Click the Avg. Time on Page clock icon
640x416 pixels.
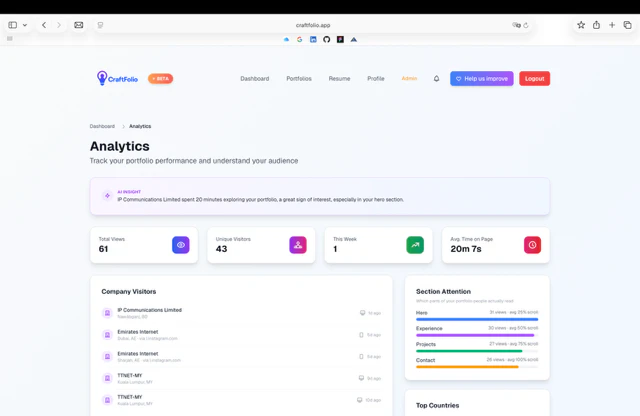[x=532, y=245]
